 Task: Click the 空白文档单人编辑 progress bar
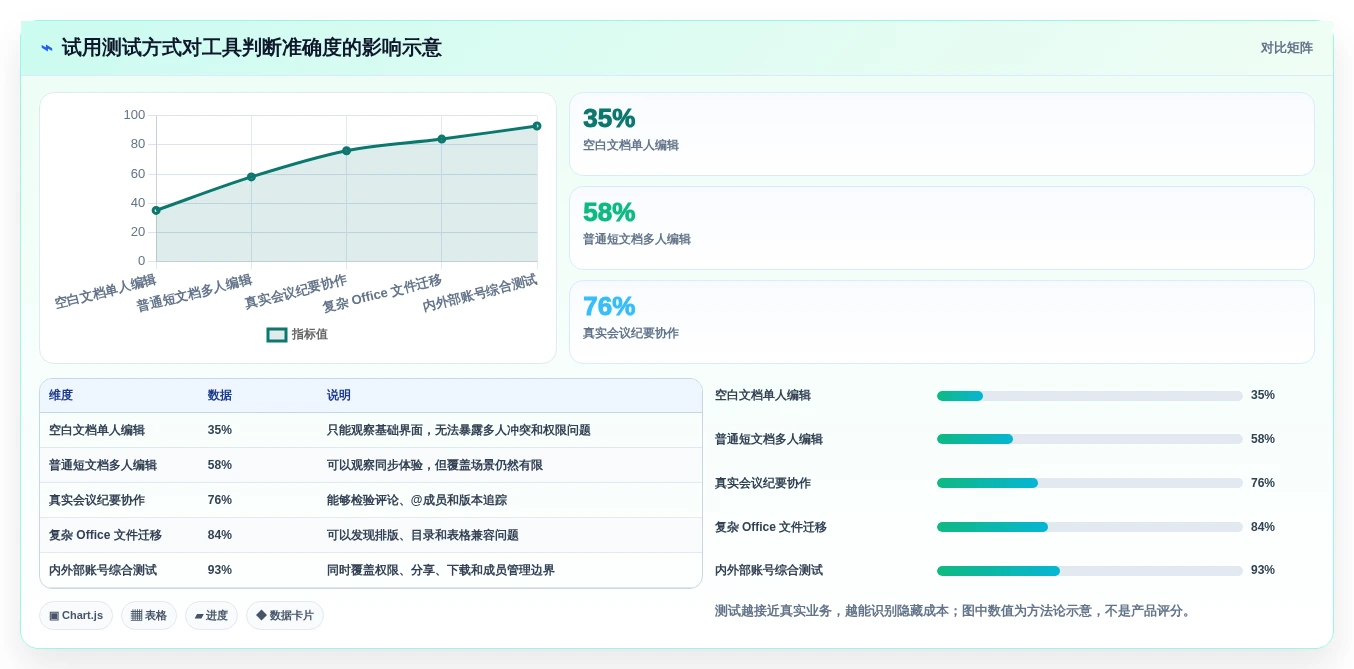[1090, 396]
